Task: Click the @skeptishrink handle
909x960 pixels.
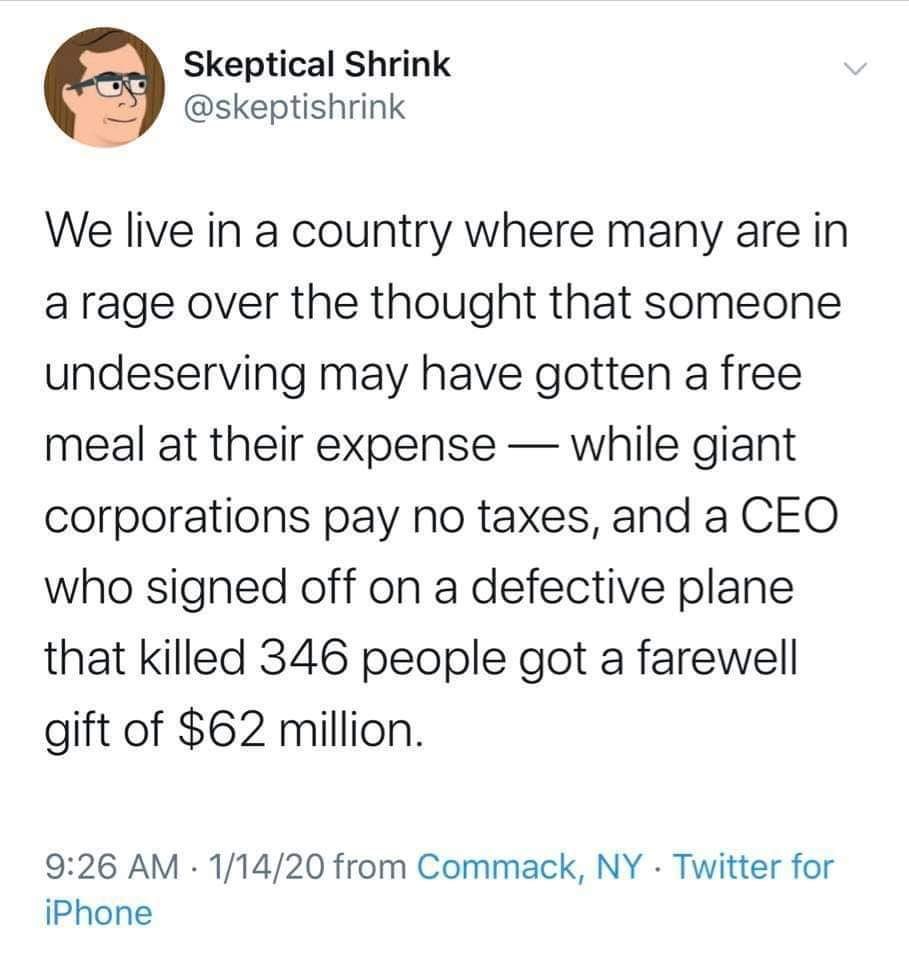Action: 295,107
